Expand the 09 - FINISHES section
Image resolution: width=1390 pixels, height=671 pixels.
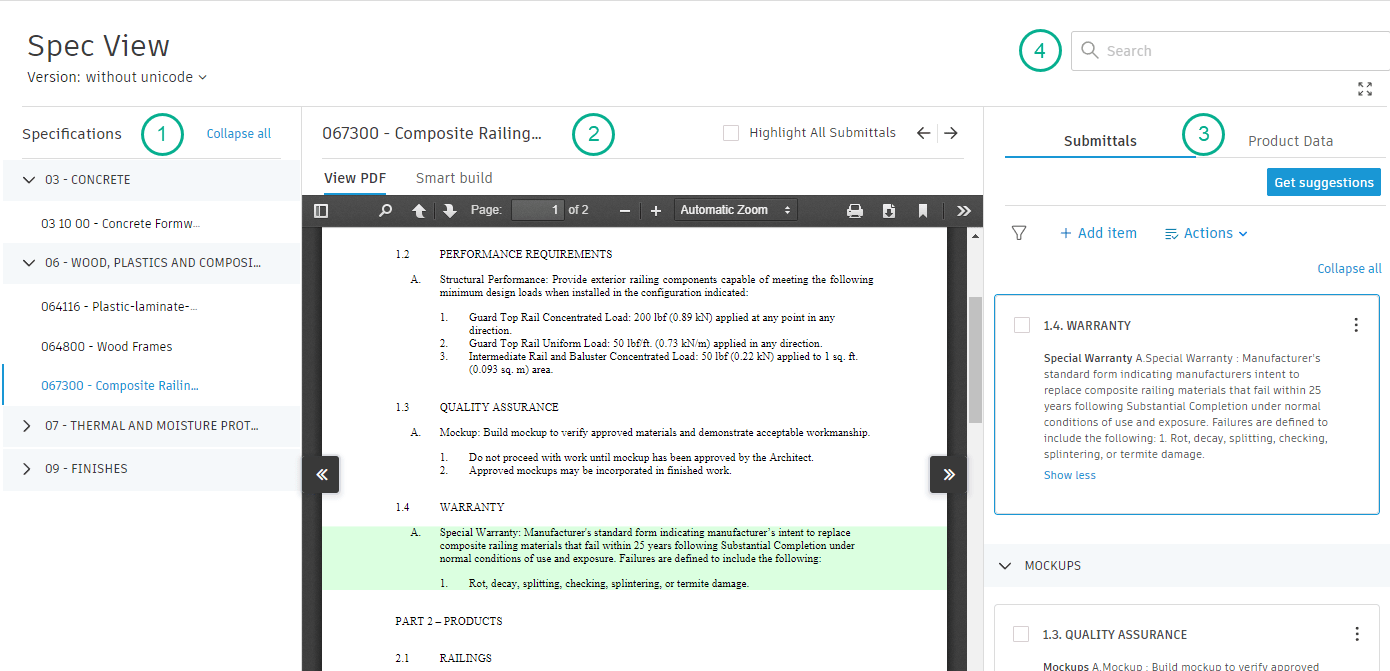click(27, 469)
